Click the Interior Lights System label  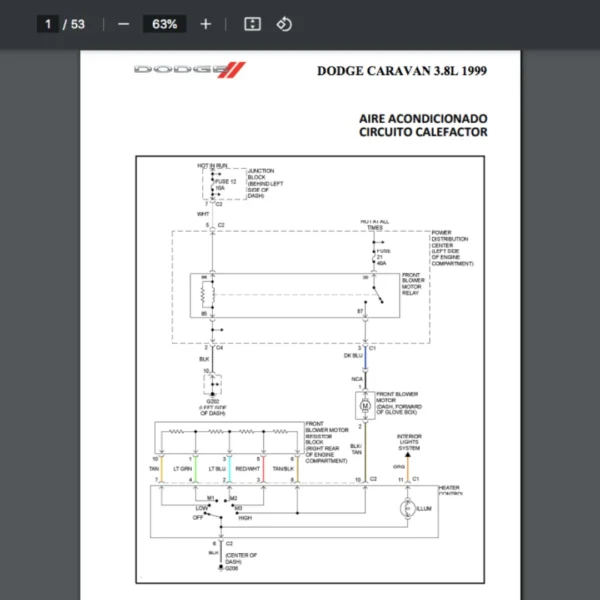click(411, 443)
